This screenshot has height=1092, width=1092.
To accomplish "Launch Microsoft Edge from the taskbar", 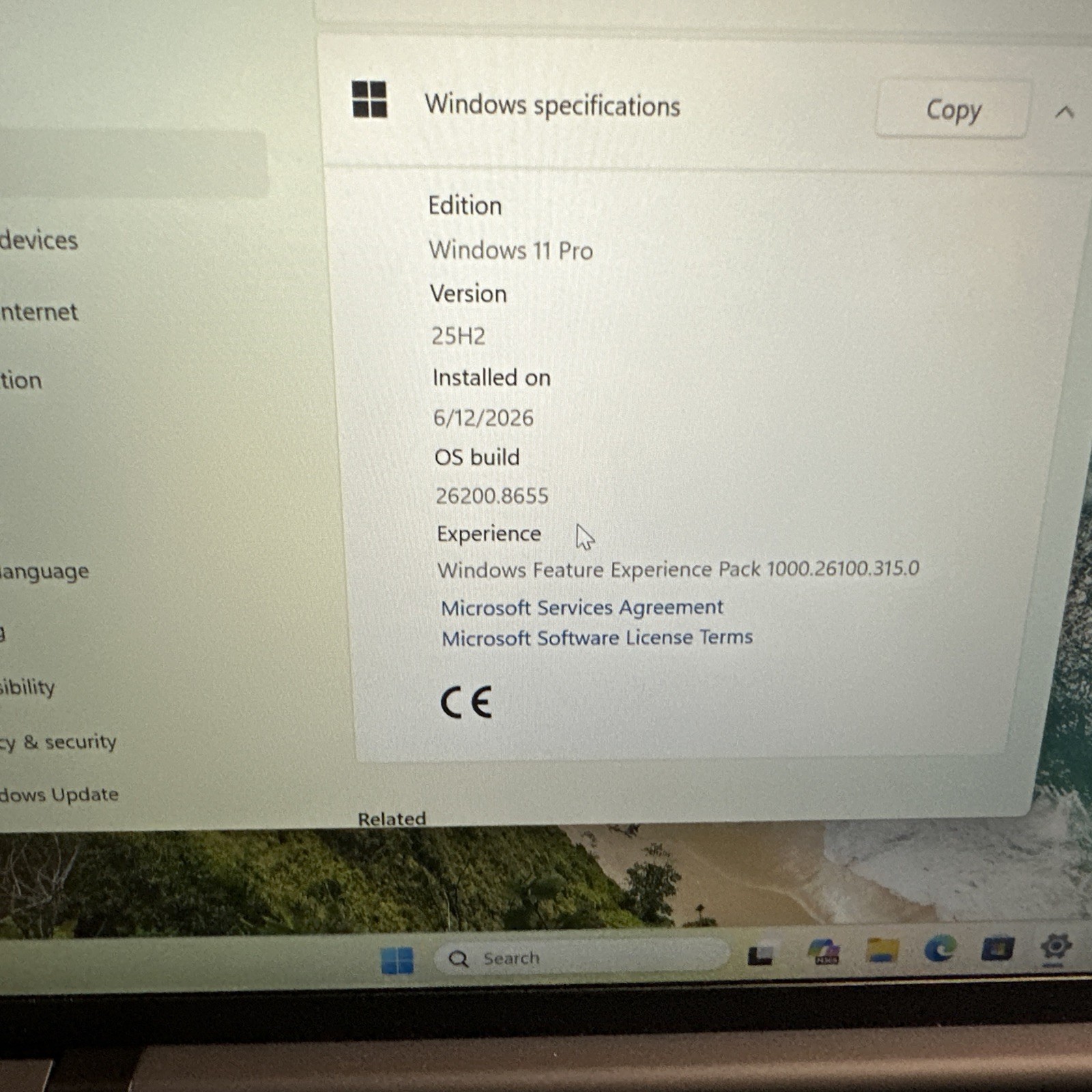I will pos(940,948).
